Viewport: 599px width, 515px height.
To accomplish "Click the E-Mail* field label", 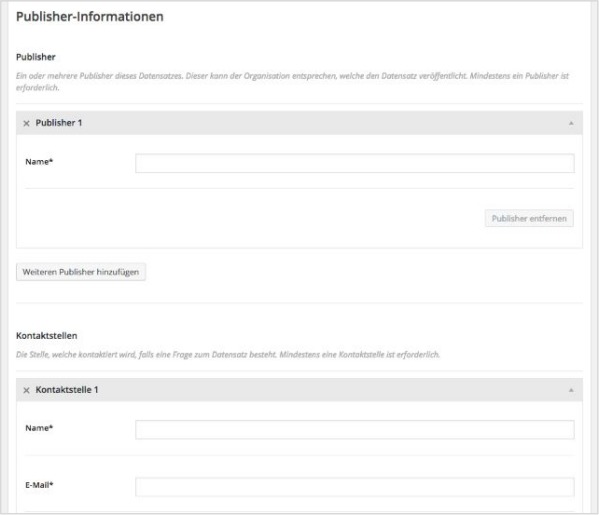I will pyautogui.click(x=39, y=485).
